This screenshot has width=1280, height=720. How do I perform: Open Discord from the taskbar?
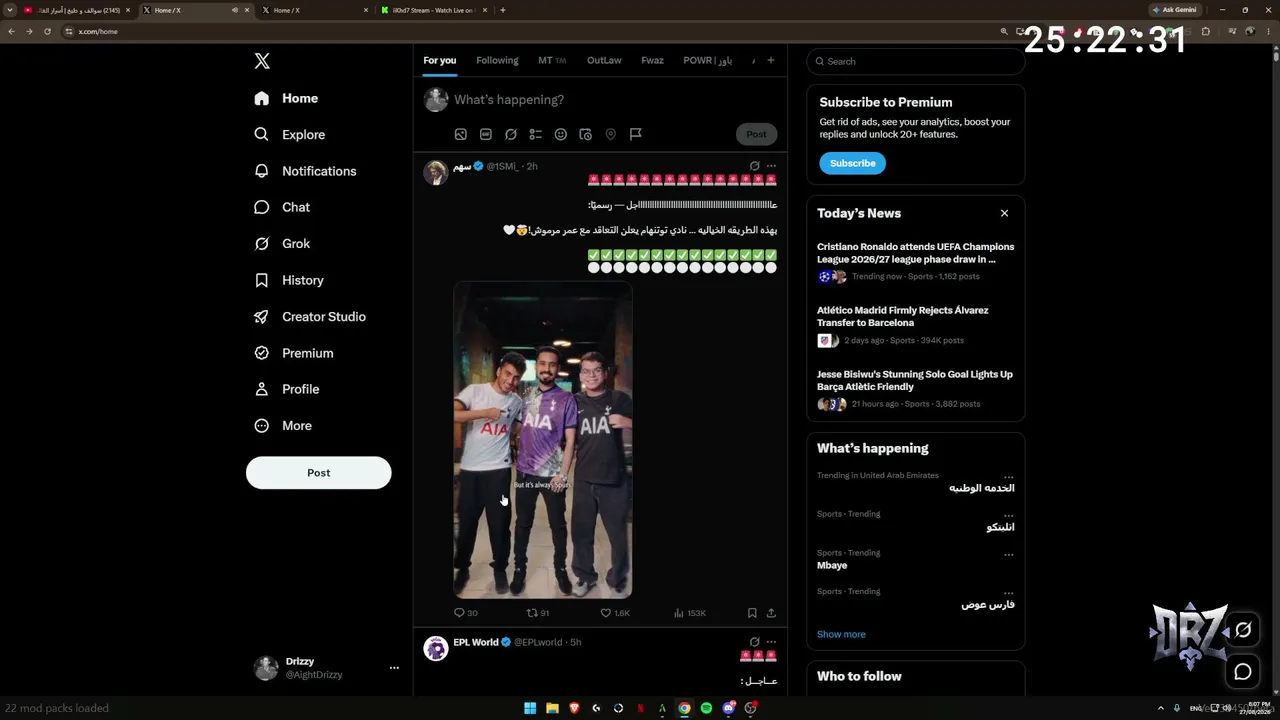click(x=728, y=708)
